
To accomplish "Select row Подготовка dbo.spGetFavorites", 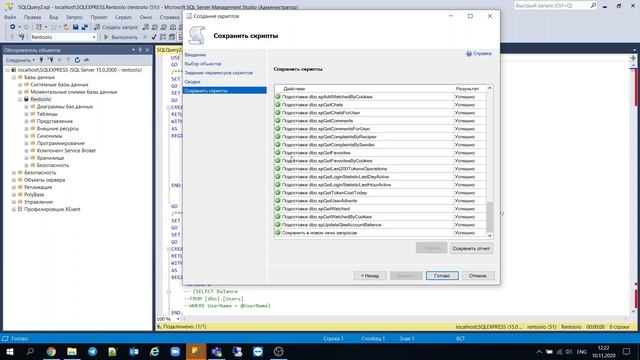I will tap(380, 153).
